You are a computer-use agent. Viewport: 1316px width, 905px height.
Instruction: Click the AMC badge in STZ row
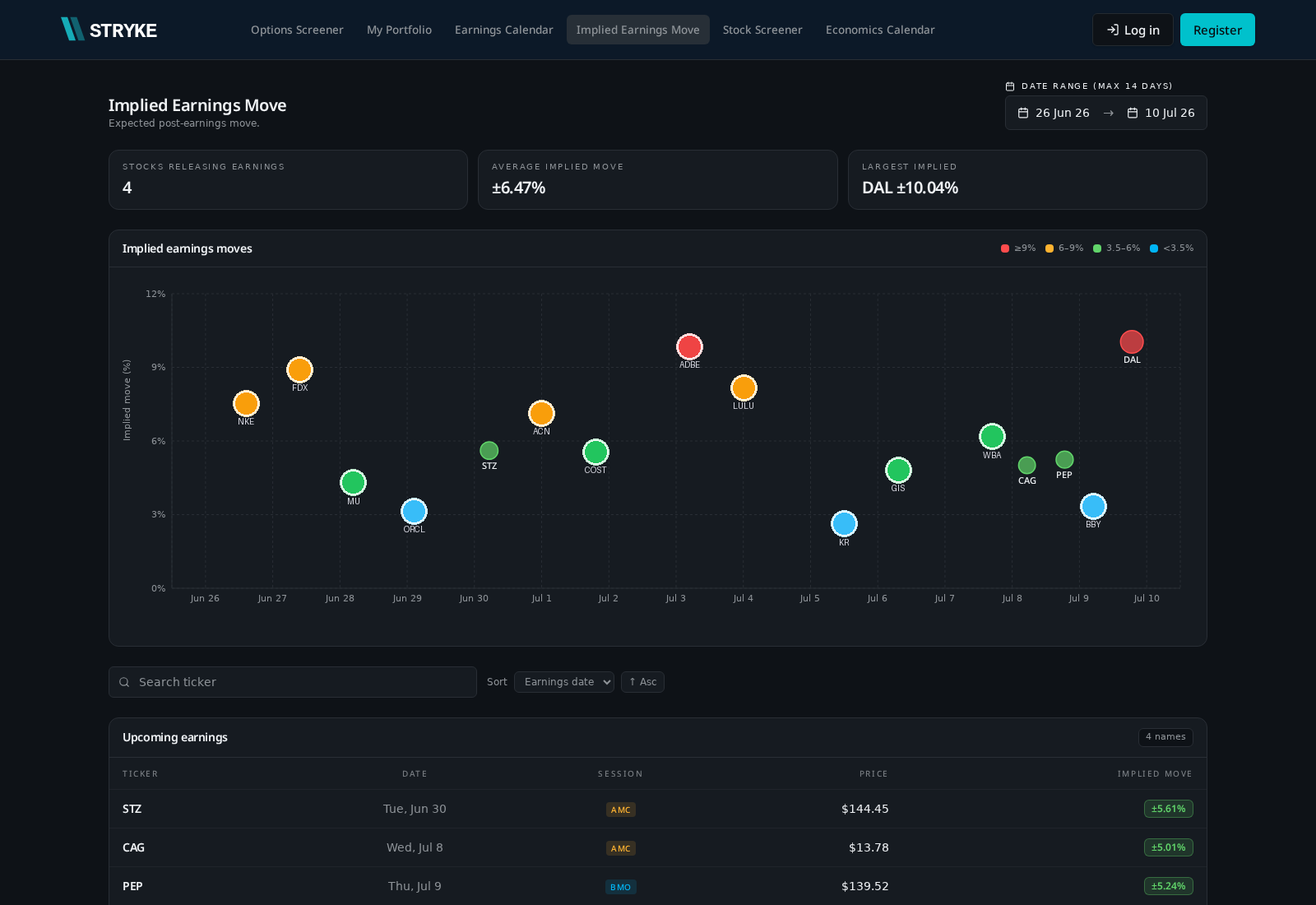621,810
